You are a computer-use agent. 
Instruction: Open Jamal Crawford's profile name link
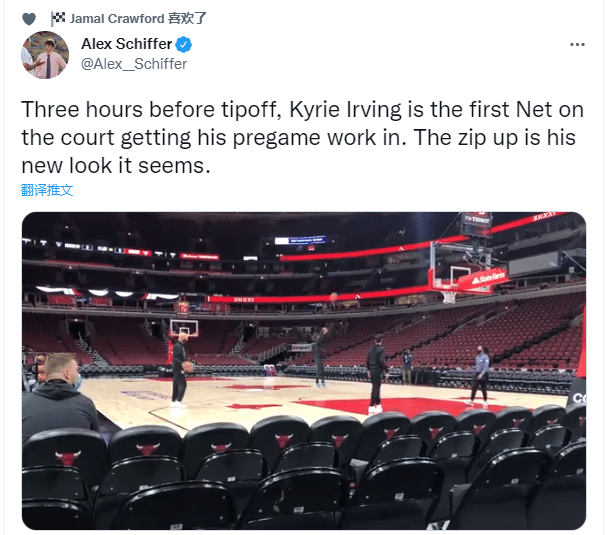click(x=118, y=19)
